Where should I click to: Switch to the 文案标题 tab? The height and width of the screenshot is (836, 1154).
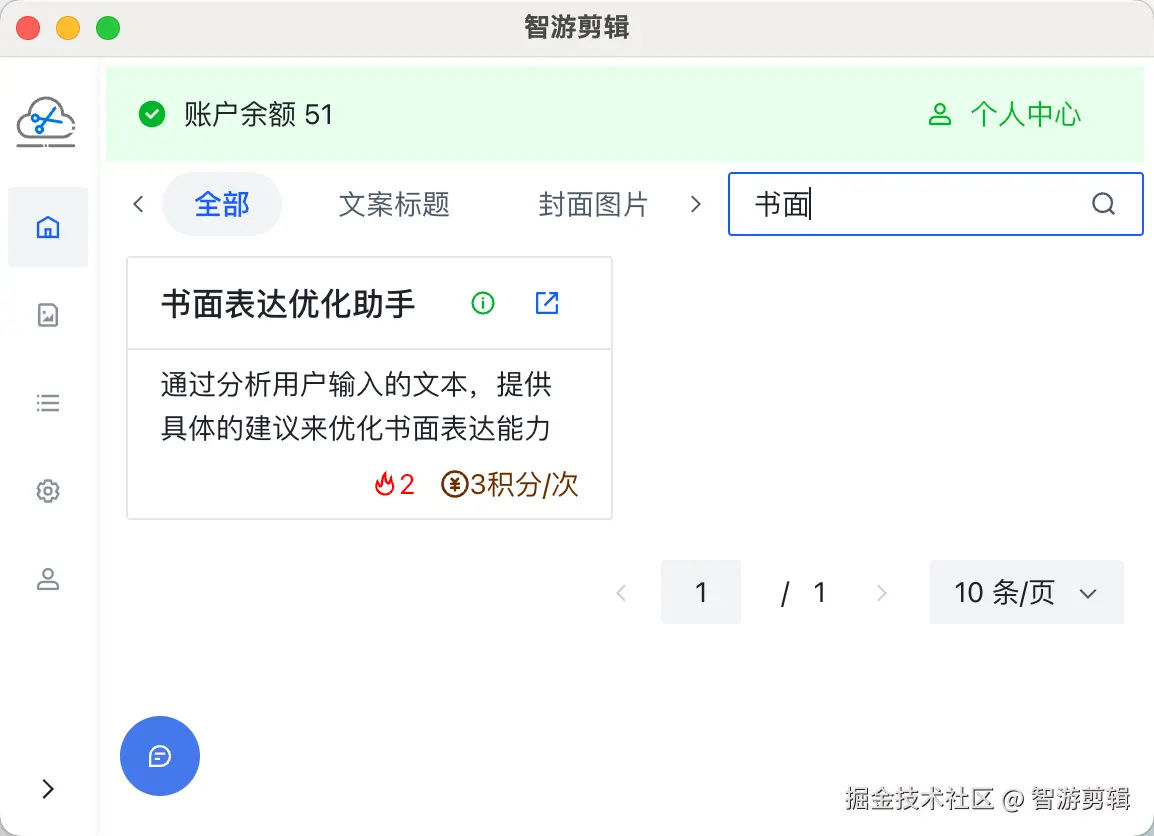click(394, 205)
